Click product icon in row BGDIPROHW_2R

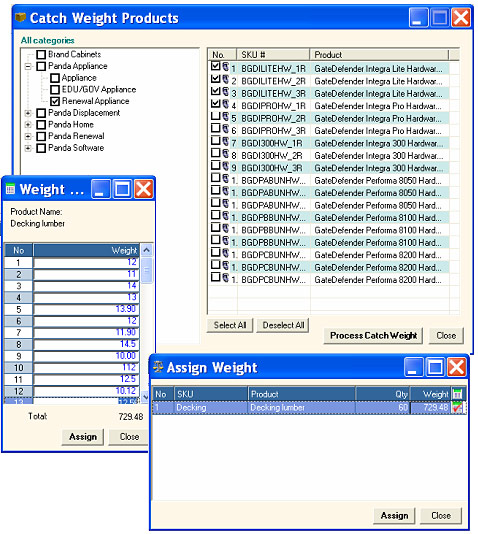225,116
